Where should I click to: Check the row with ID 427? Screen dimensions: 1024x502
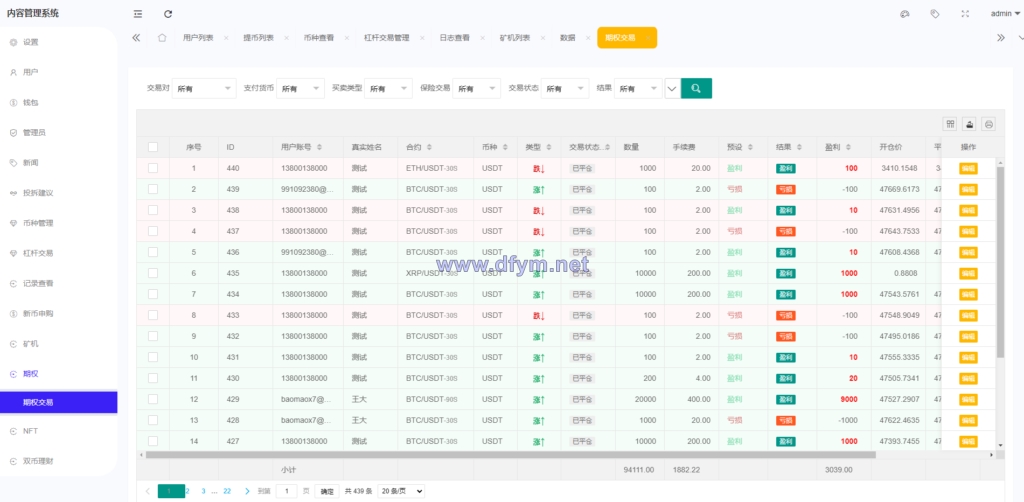(153, 441)
